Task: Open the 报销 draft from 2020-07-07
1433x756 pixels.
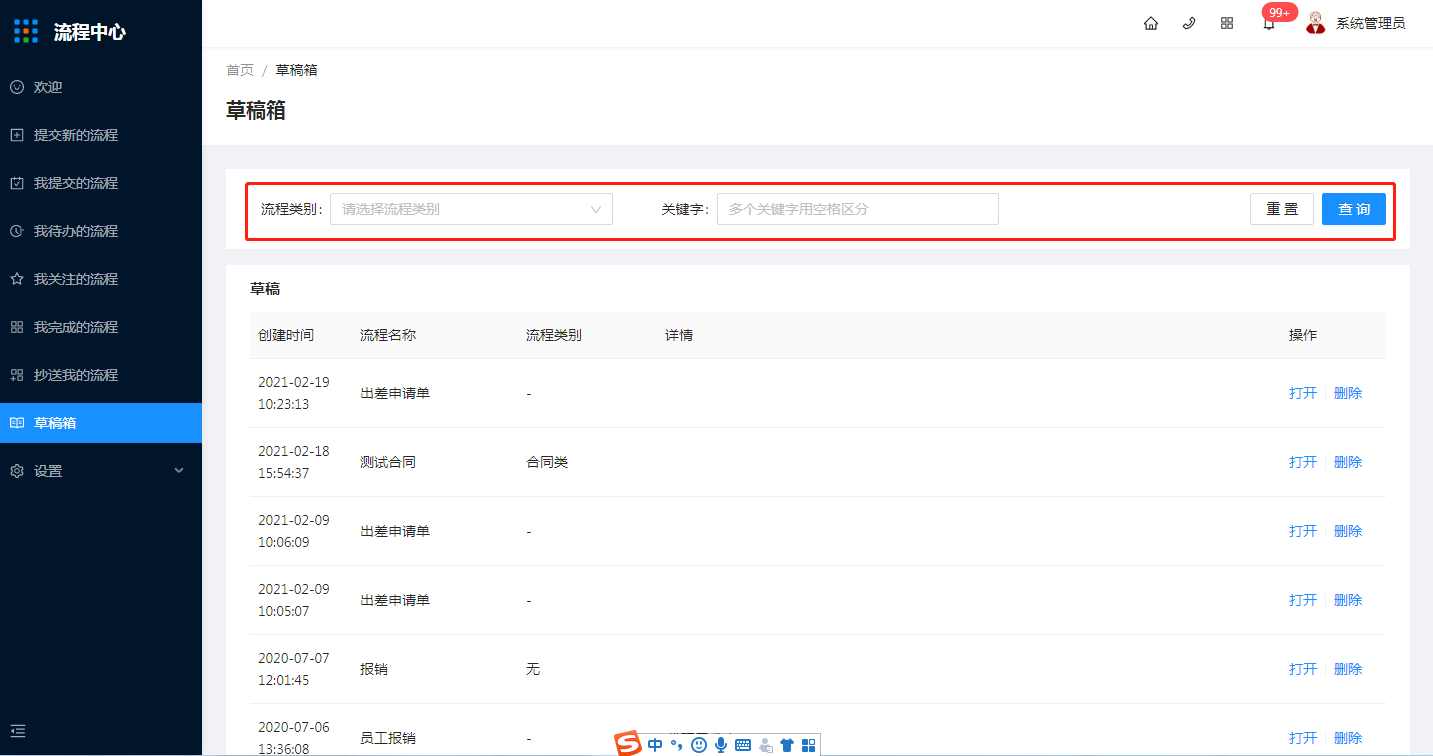Action: coord(1303,669)
